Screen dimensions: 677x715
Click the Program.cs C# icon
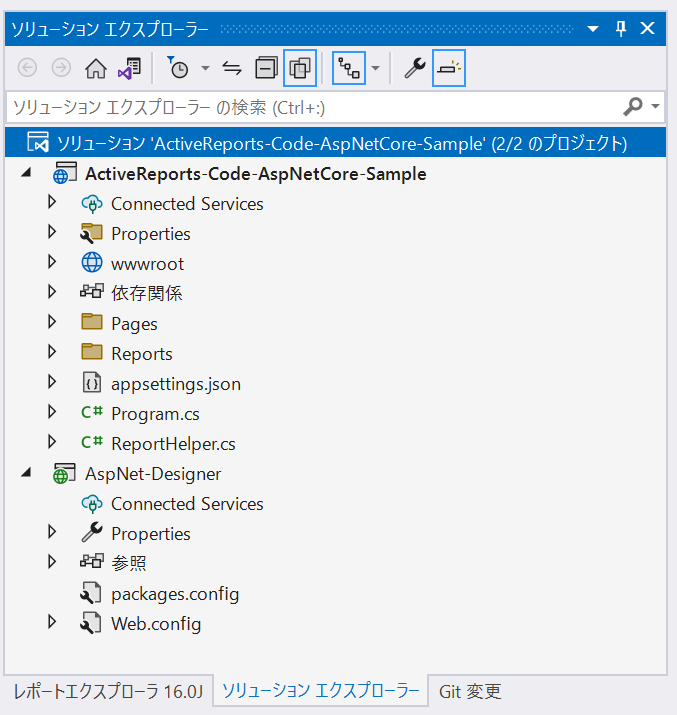coord(92,412)
